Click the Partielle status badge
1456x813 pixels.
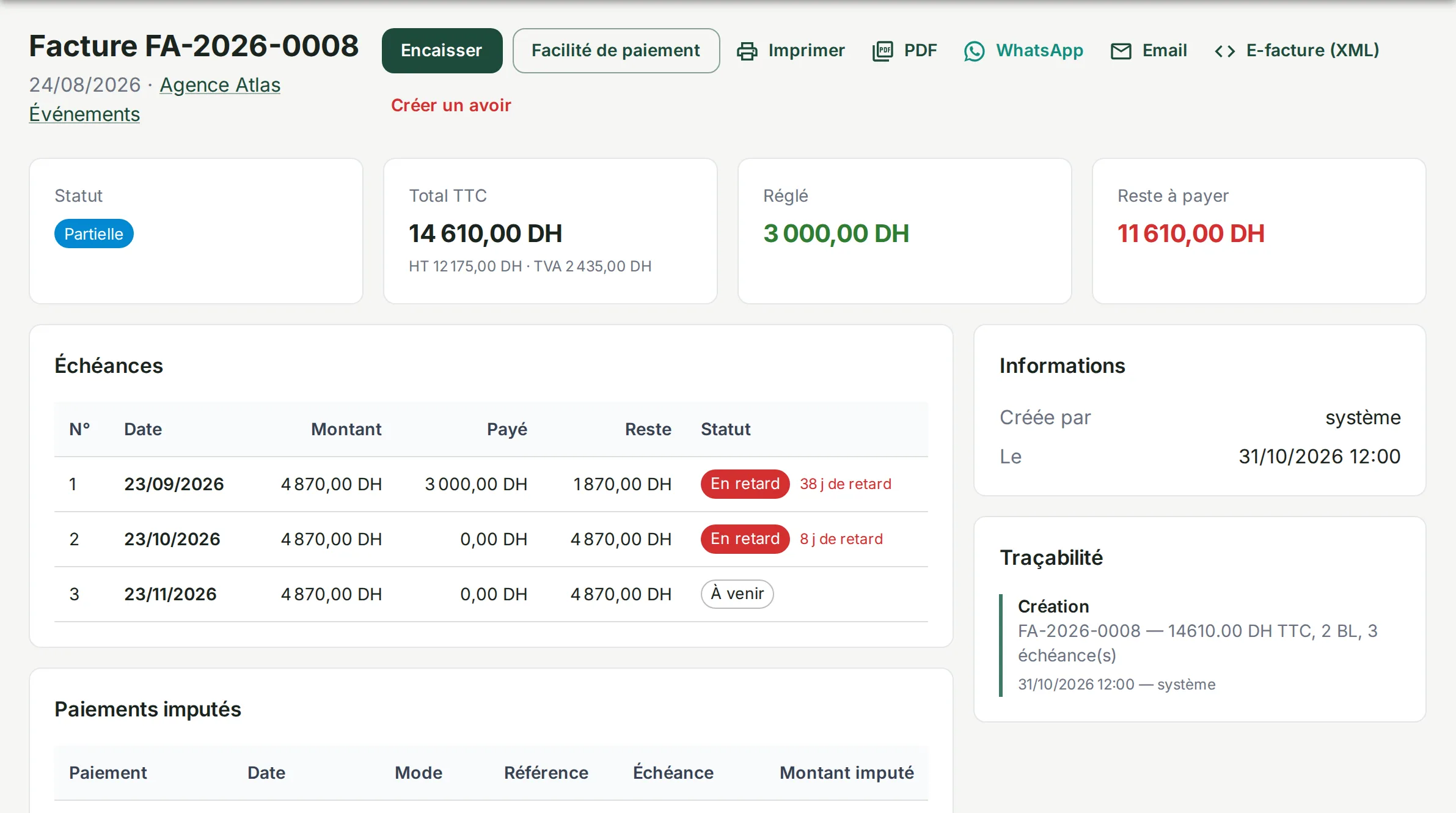click(x=94, y=234)
